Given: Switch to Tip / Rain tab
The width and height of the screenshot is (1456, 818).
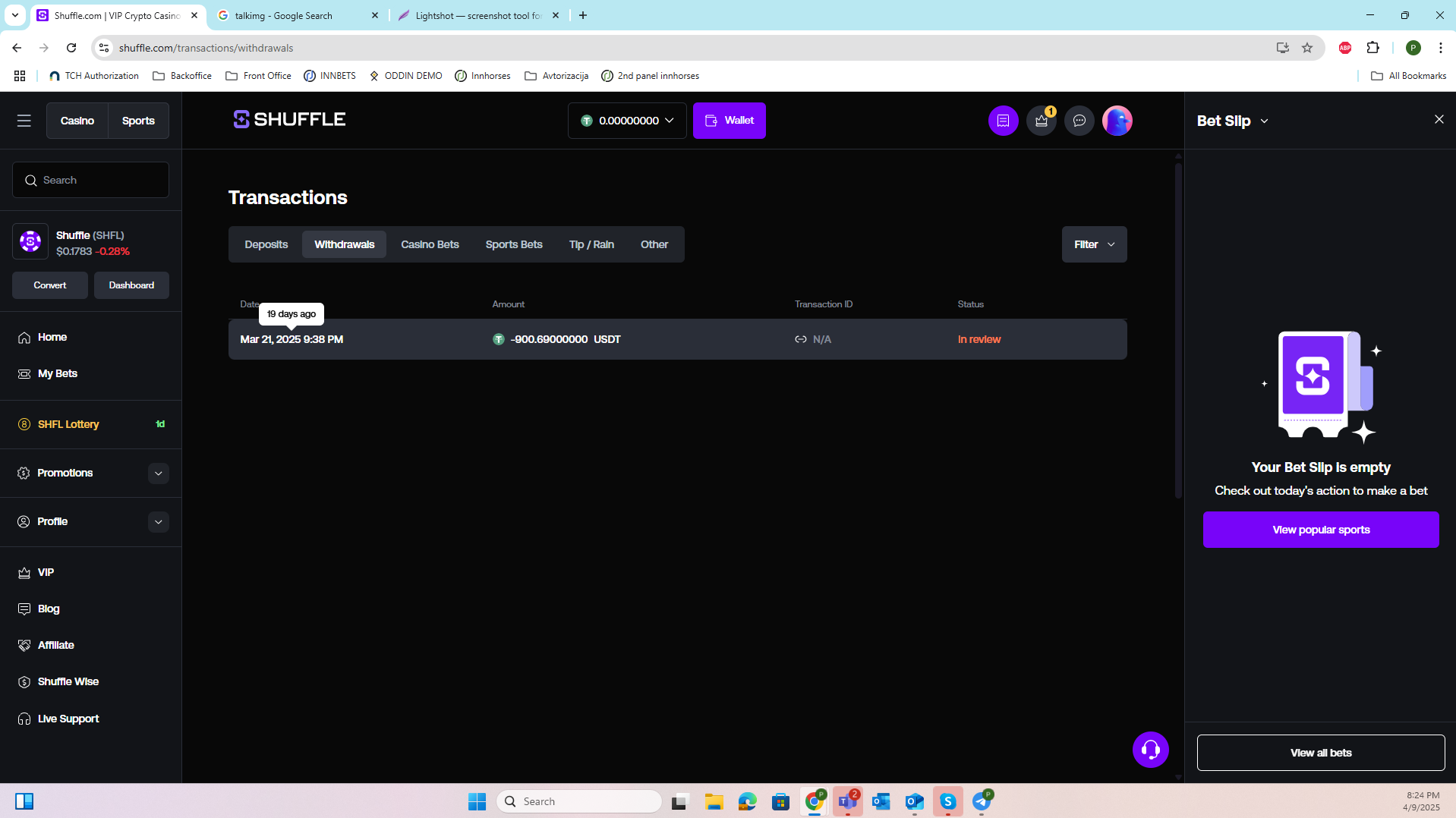Looking at the screenshot, I should [x=591, y=244].
